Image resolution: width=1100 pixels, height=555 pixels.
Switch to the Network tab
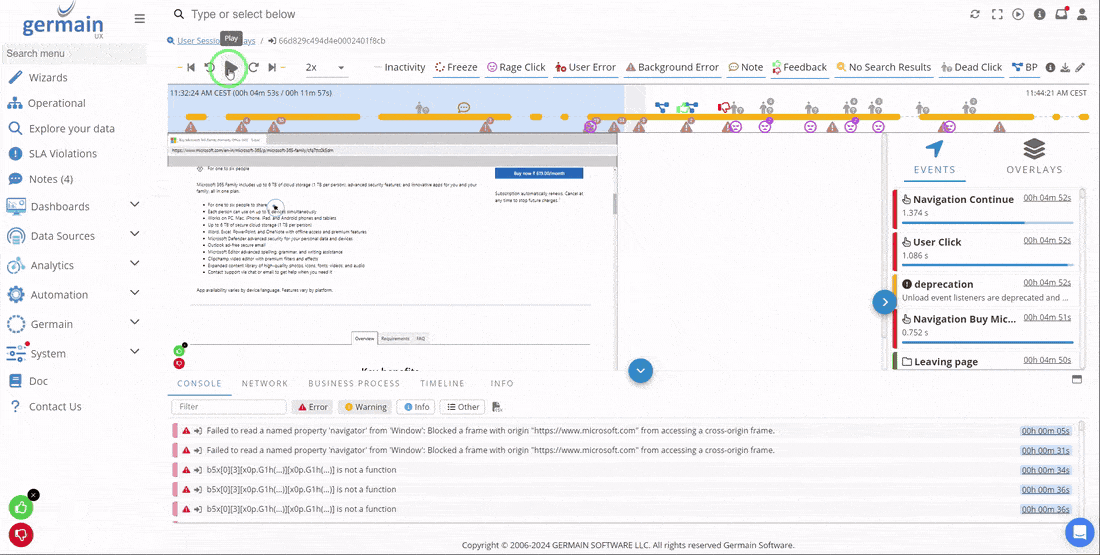pos(264,384)
